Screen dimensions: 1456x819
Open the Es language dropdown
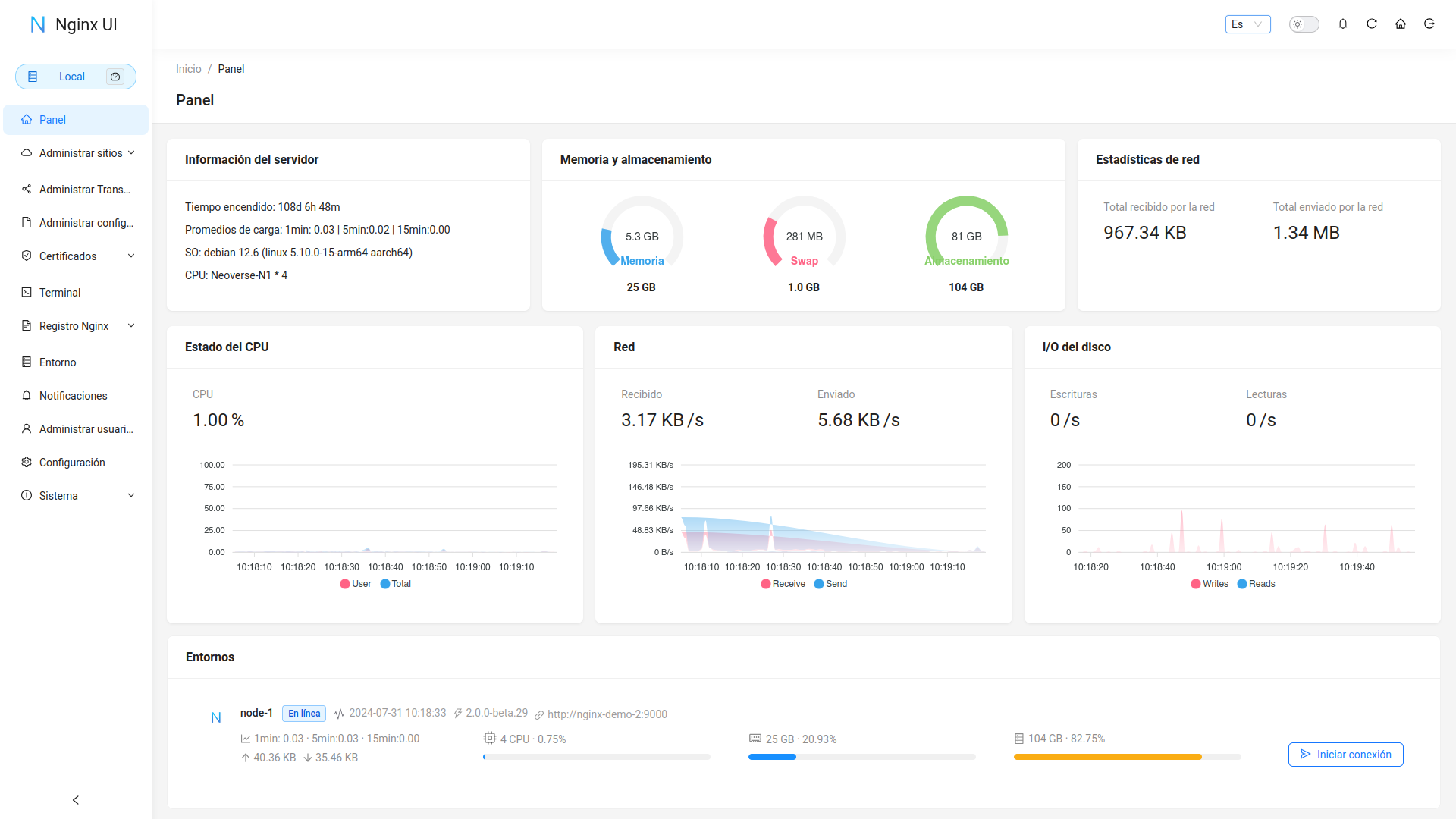click(1247, 24)
